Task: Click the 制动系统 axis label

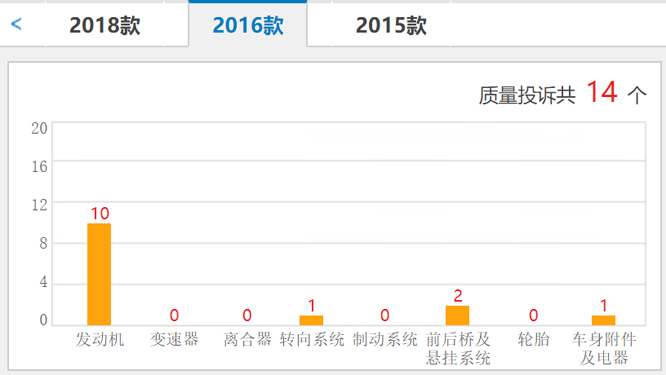Action: [x=385, y=339]
